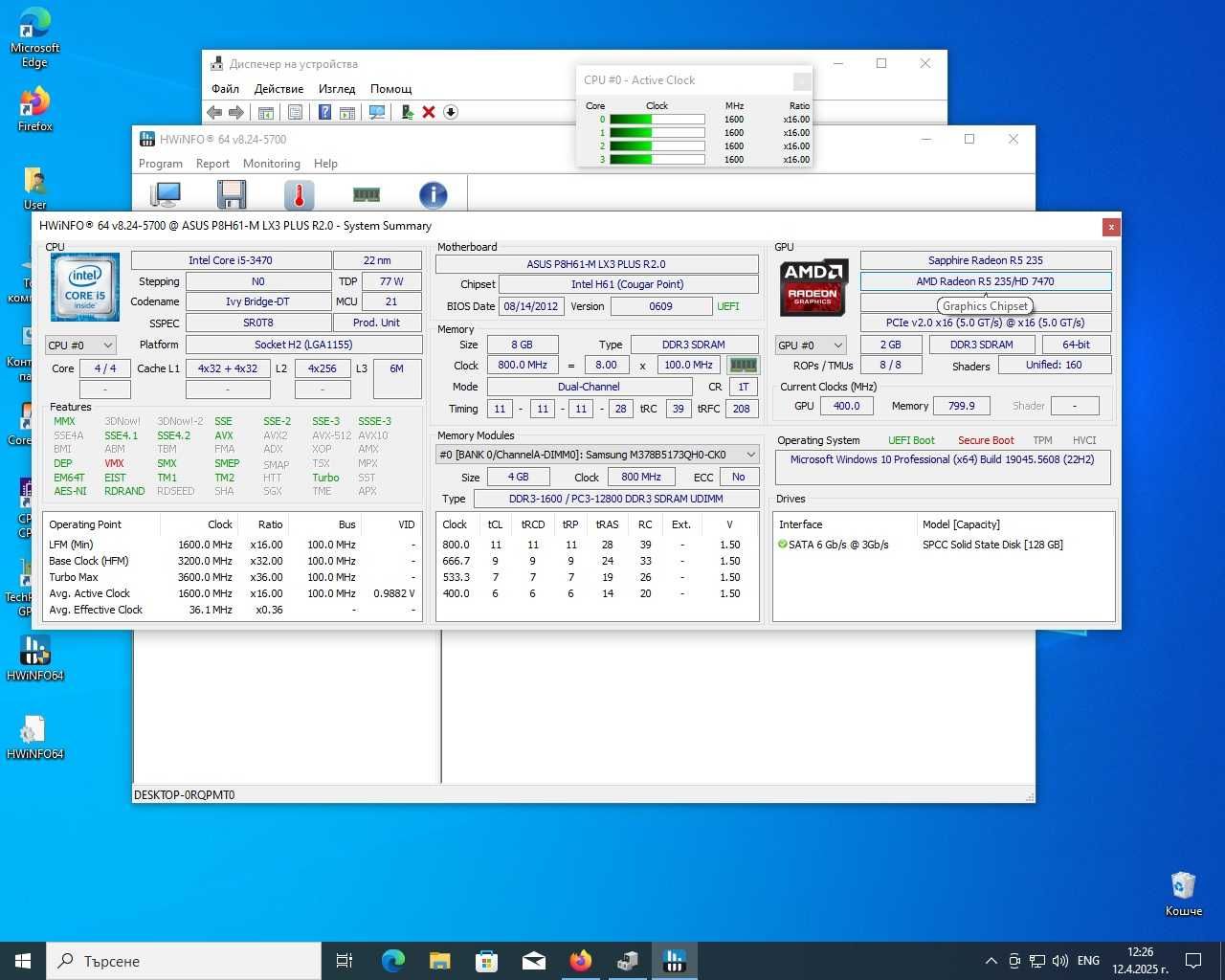Image resolution: width=1225 pixels, height=980 pixels.
Task: Click the Intel Core i5-3470 name field
Action: click(x=231, y=260)
